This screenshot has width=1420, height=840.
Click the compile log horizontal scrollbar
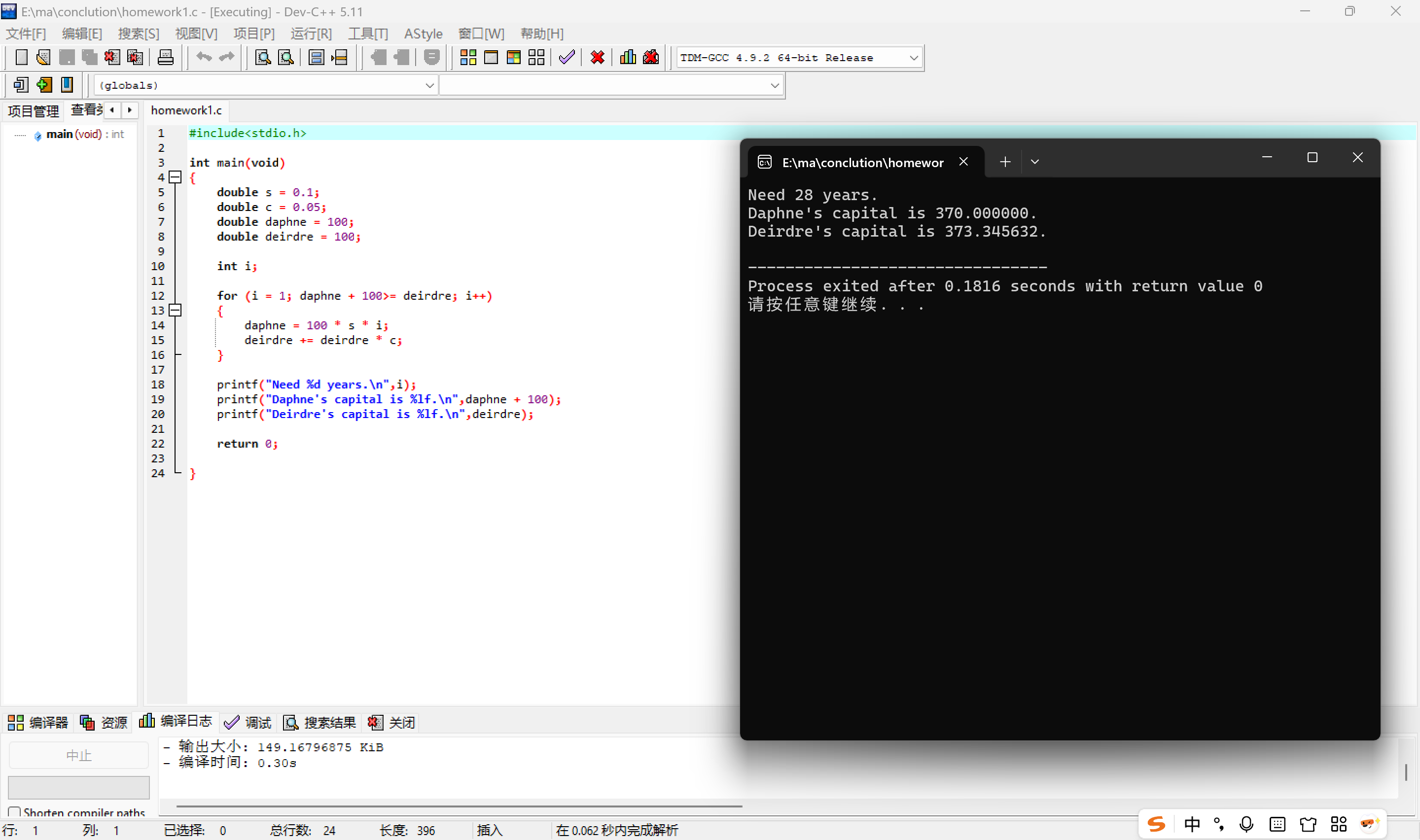459,805
